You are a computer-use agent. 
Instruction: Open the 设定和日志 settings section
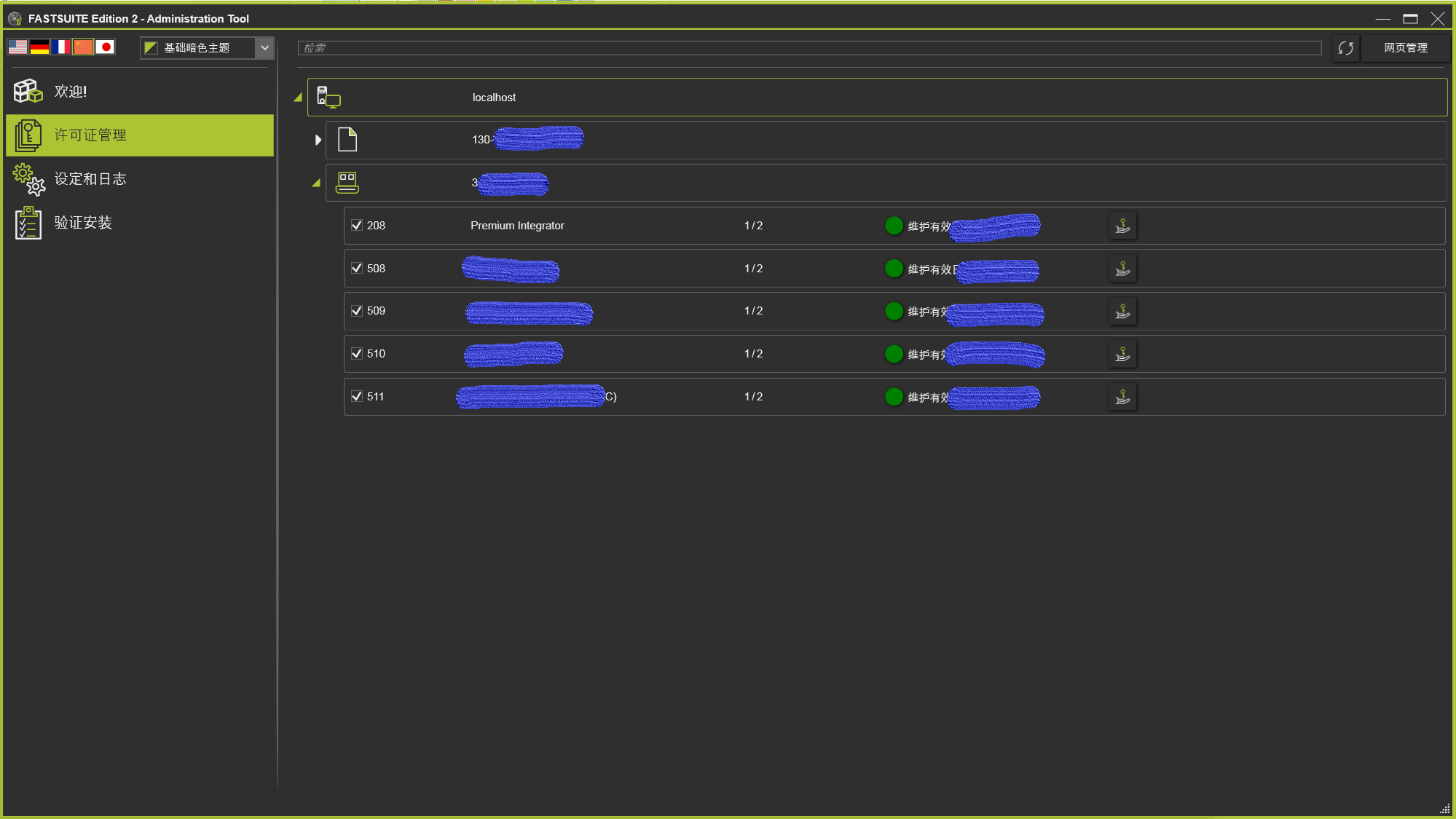pyautogui.click(x=90, y=179)
